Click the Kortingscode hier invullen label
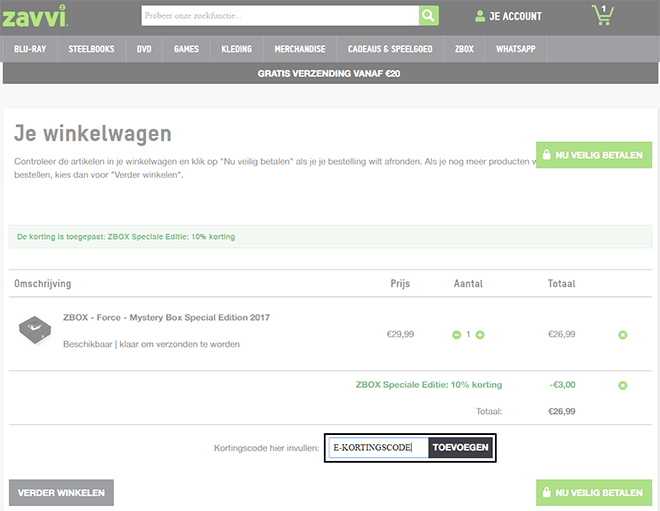The height and width of the screenshot is (511, 660). click(x=266, y=448)
